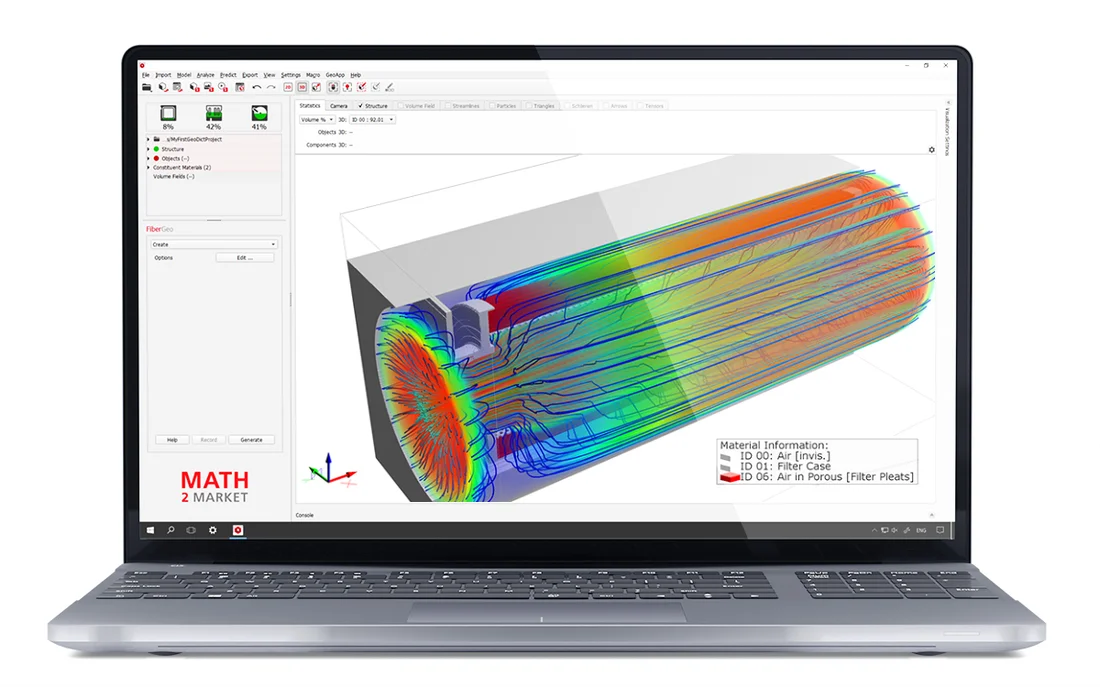Click the disk usage 41% gauge icon

260,113
